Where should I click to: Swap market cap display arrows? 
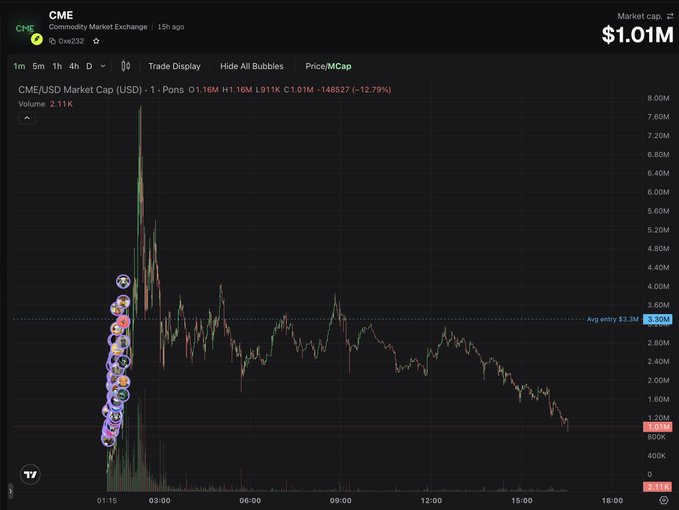[670, 16]
